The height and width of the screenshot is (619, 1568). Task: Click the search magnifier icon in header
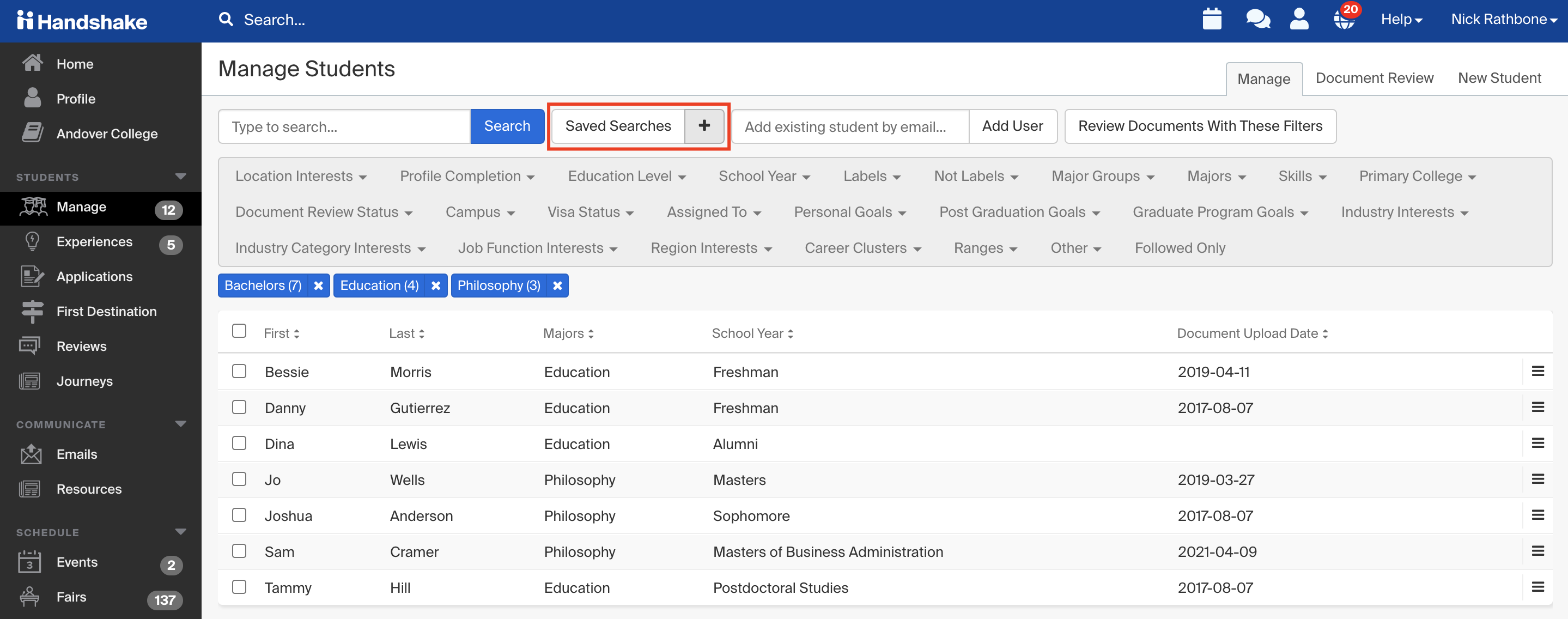226,20
